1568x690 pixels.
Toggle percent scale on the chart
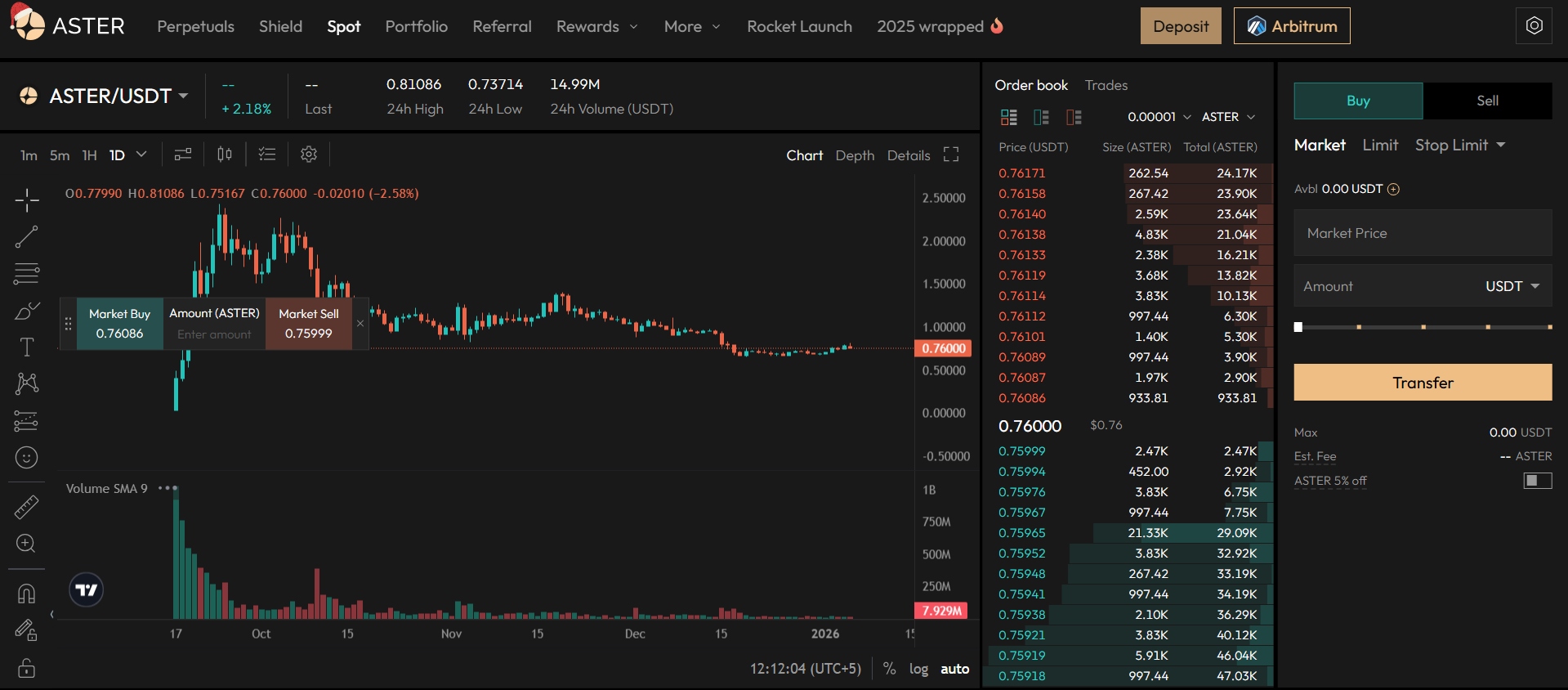tap(890, 669)
